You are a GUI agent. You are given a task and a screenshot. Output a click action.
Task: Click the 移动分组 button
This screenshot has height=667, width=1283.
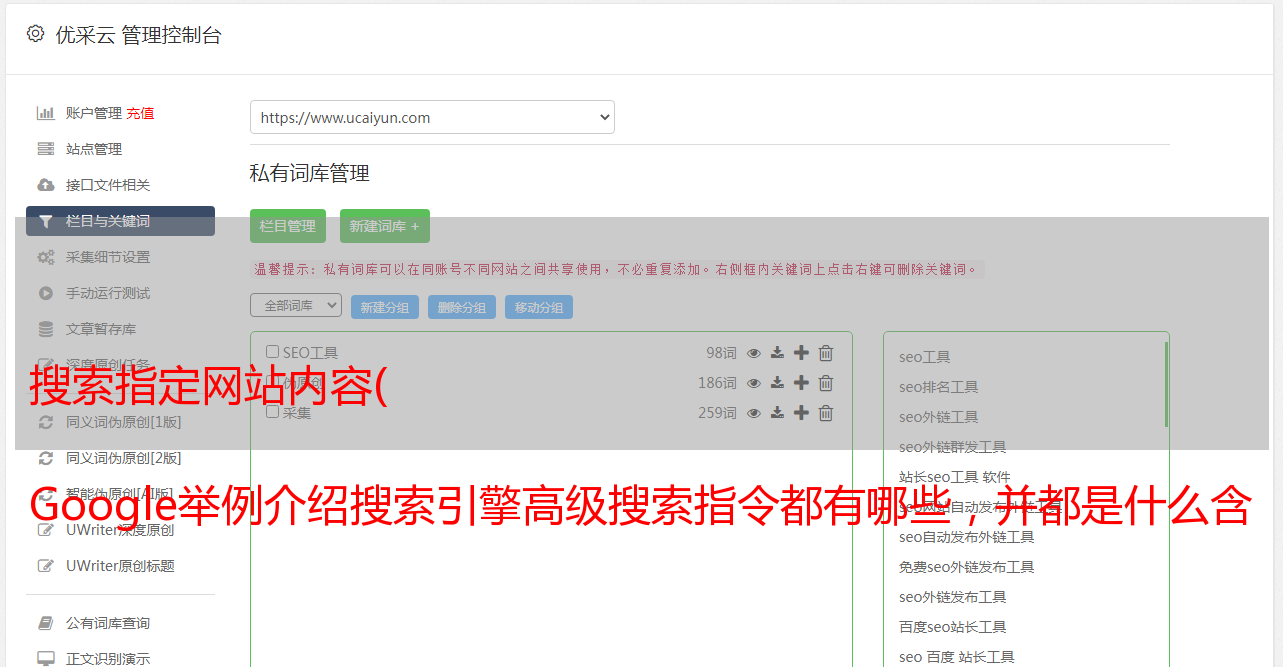[539, 307]
